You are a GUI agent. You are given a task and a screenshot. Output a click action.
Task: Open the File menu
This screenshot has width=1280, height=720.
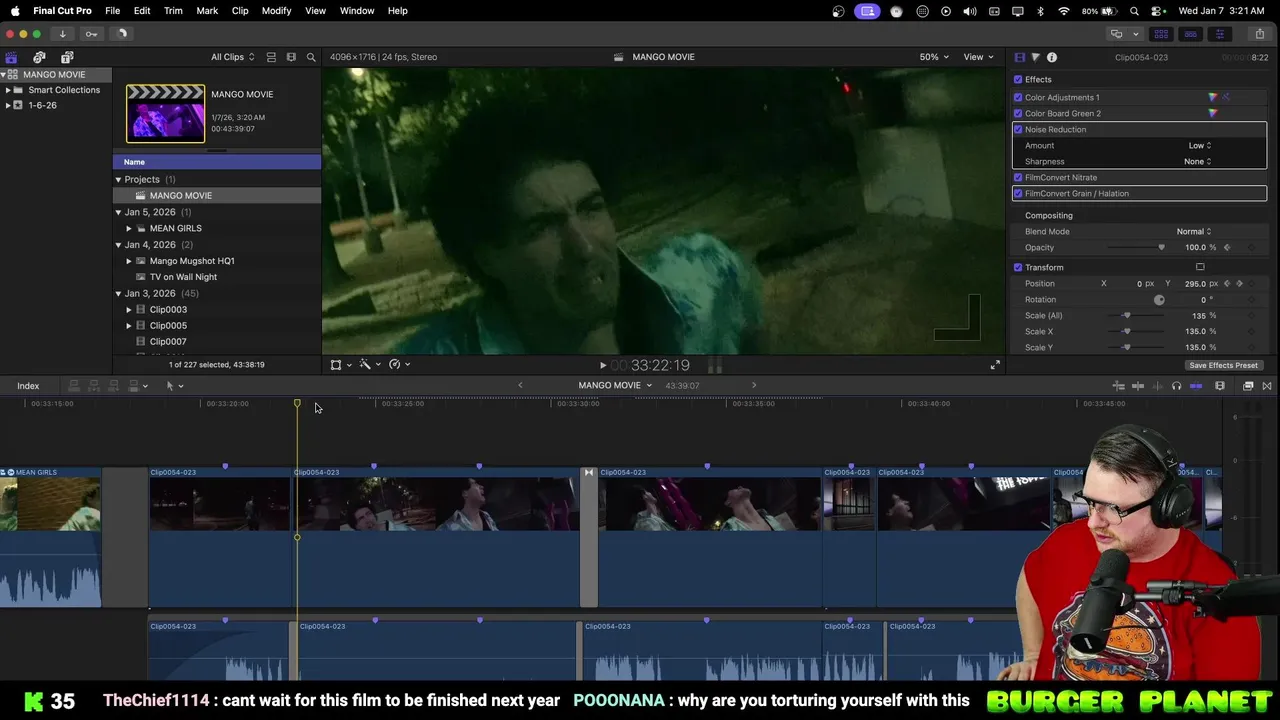[113, 11]
